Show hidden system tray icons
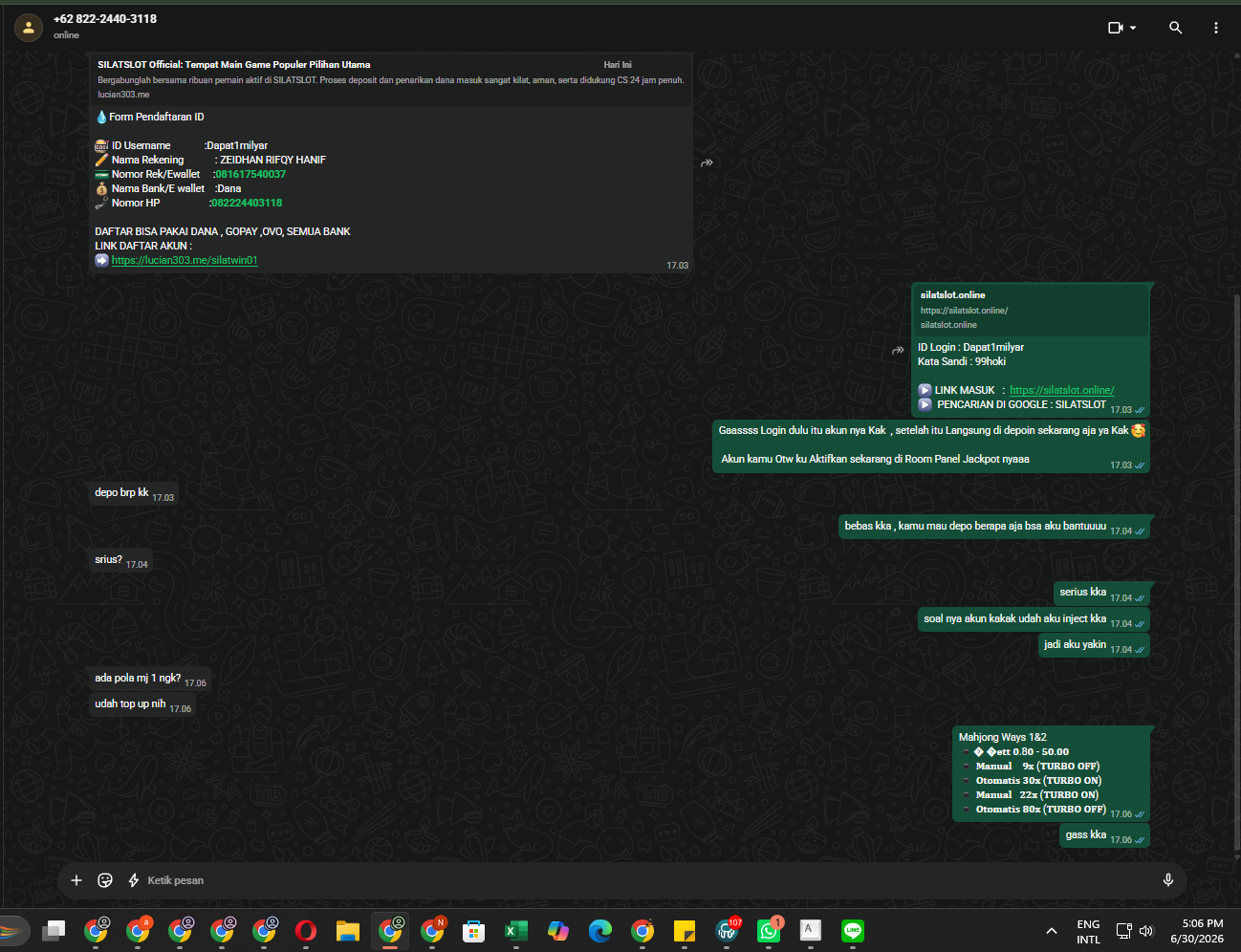1241x952 pixels. coord(1052,931)
